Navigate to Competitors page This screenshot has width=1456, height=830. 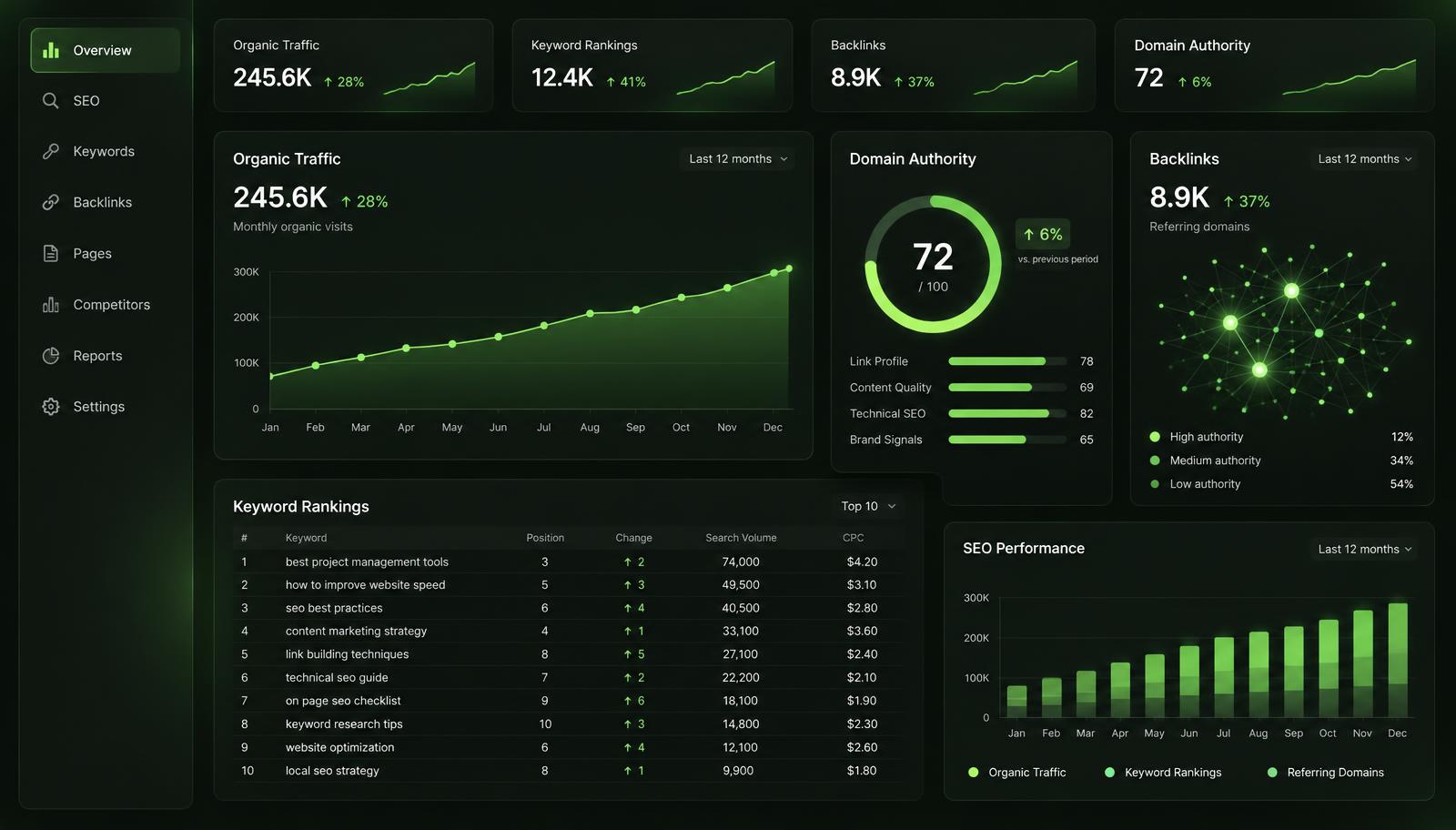106,304
